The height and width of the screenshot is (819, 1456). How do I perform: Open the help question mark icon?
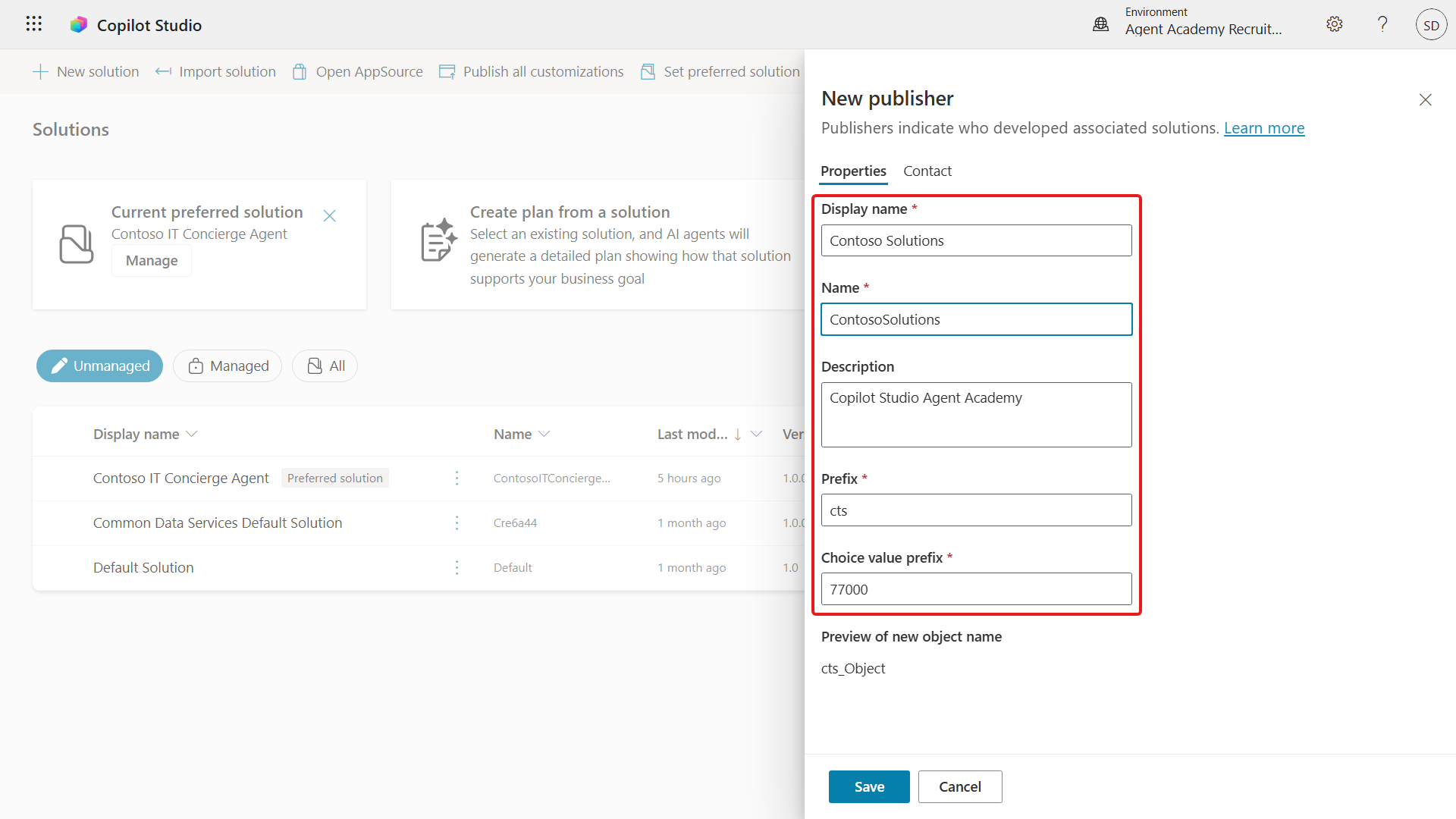pos(1382,24)
